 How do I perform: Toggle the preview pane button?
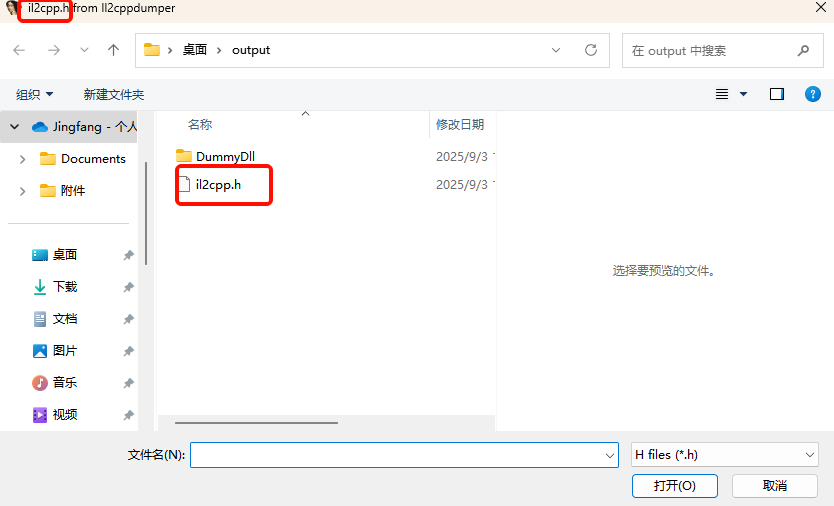pos(777,94)
